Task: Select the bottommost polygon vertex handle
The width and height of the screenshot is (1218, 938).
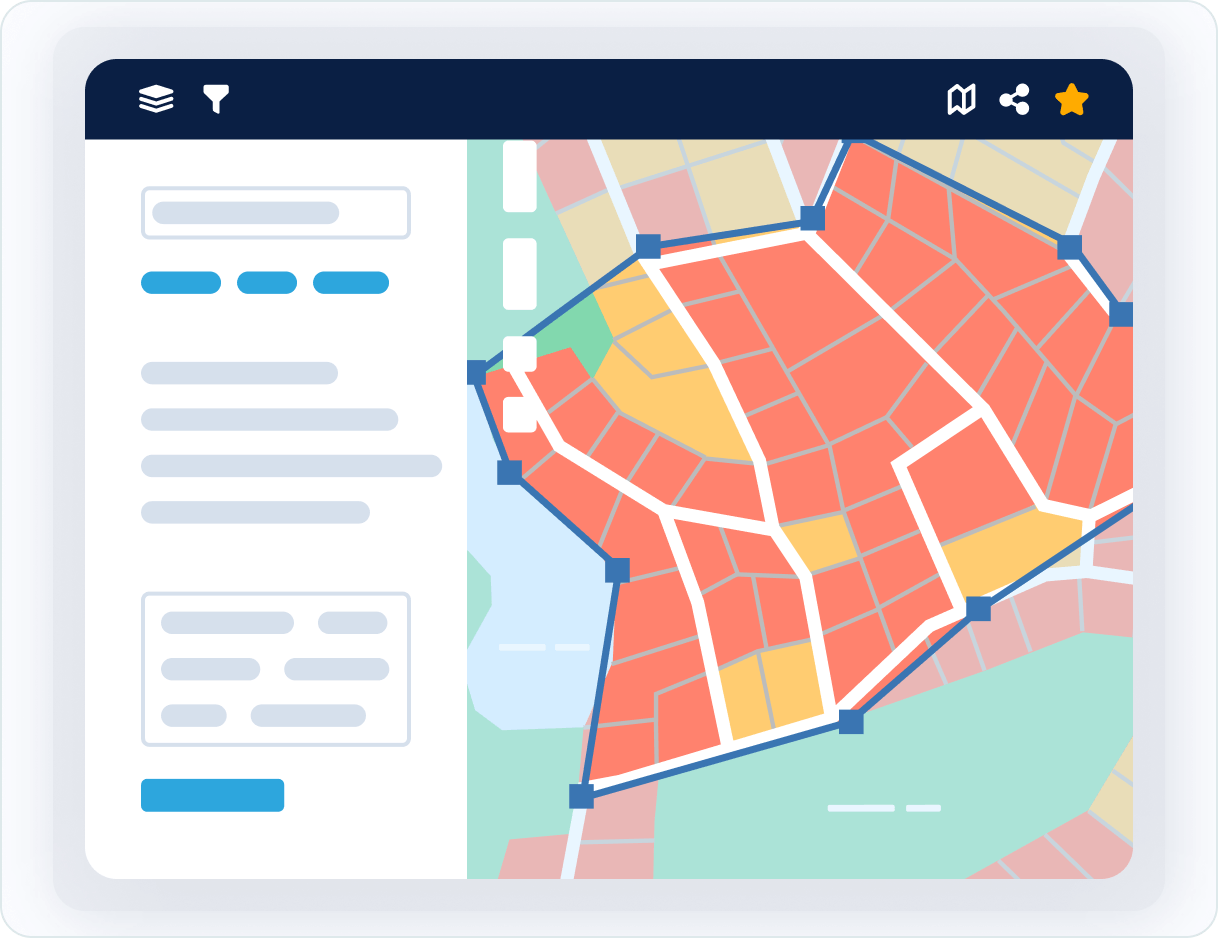Action: (581, 796)
